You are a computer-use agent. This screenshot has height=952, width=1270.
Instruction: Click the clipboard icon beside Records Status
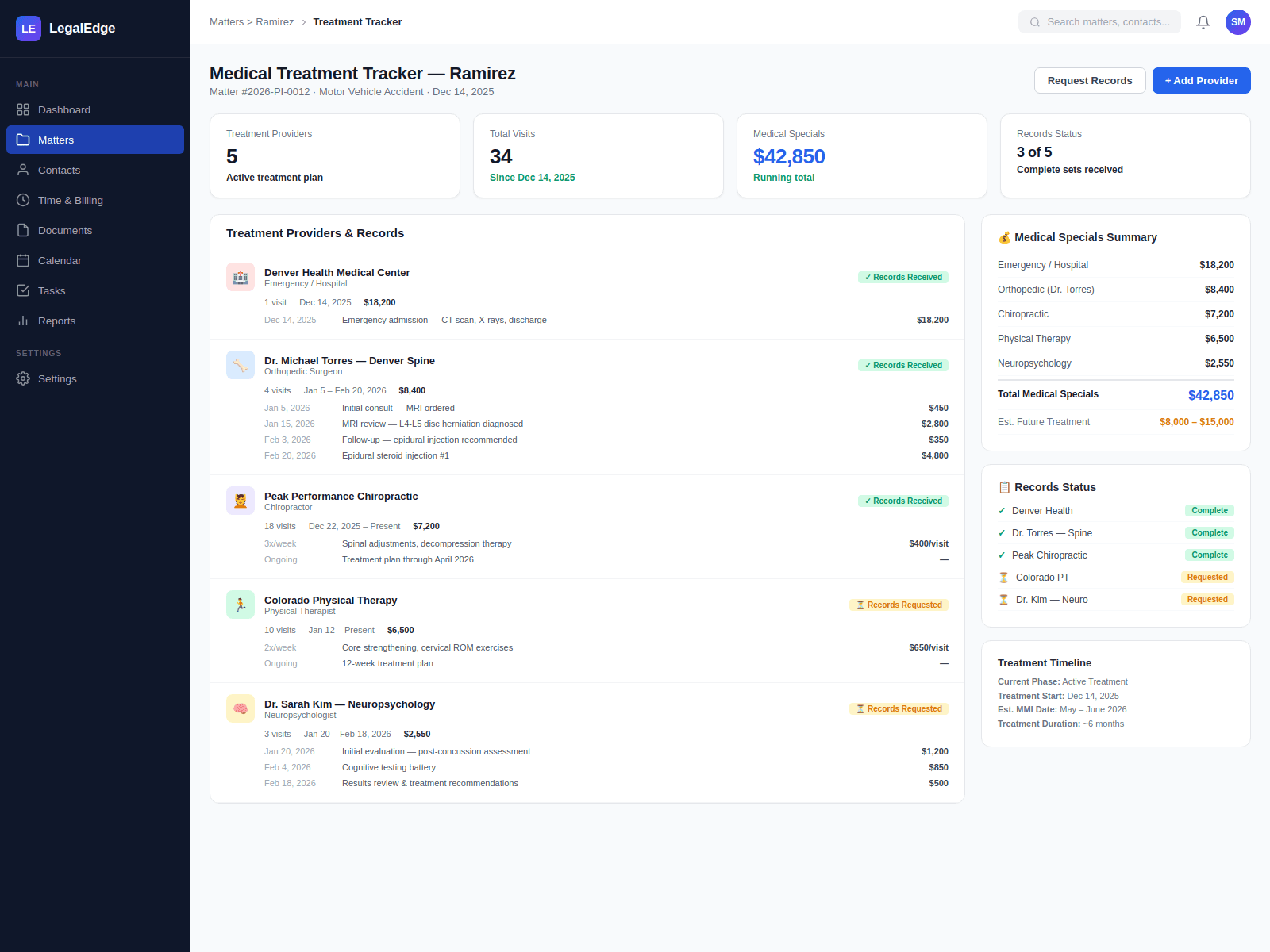click(1004, 487)
